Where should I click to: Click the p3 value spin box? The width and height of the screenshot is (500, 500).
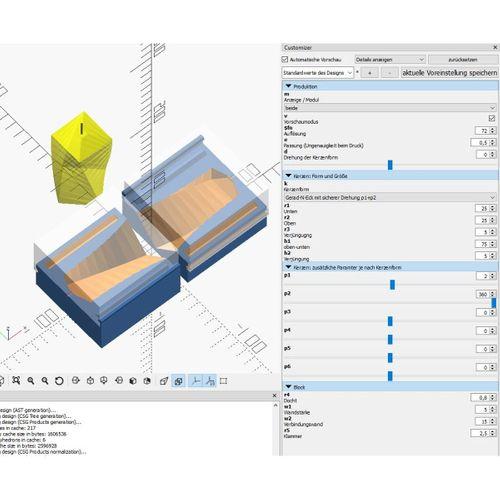coord(486,312)
